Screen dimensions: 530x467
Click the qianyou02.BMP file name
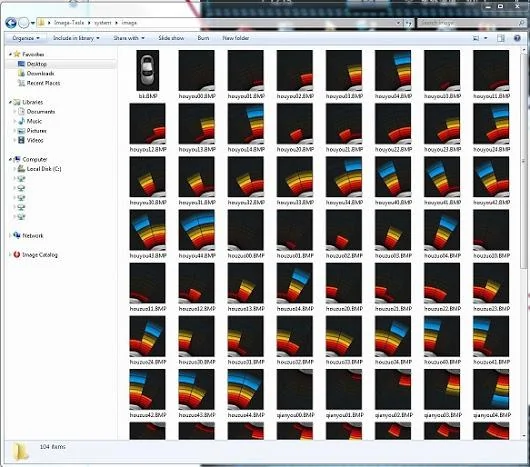tap(393, 415)
